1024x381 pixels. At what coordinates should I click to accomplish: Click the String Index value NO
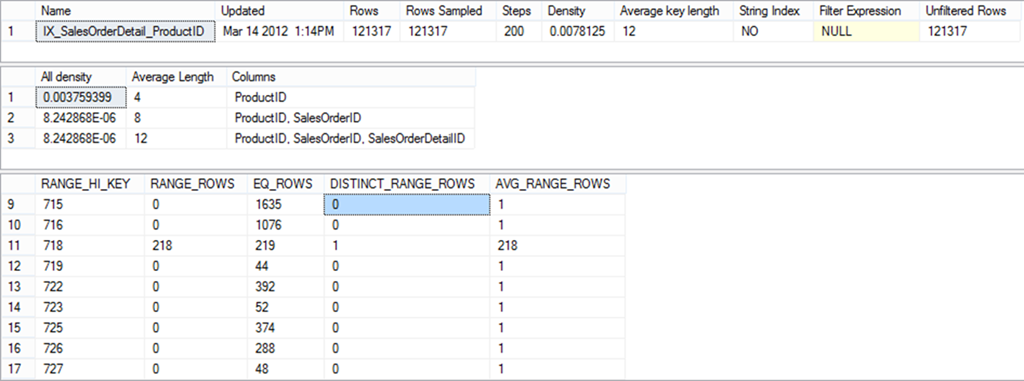(x=774, y=31)
